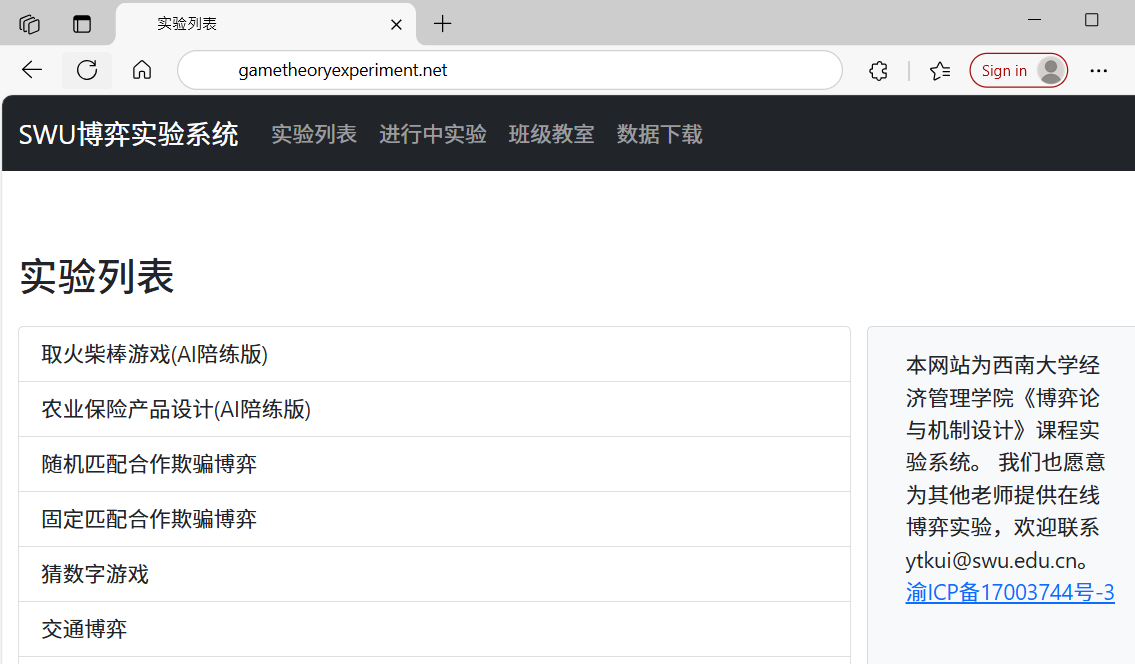The width and height of the screenshot is (1135, 664).
Task: Follow the 渝ICP备17003744号-3 link
Action: pyautogui.click(x=1010, y=592)
